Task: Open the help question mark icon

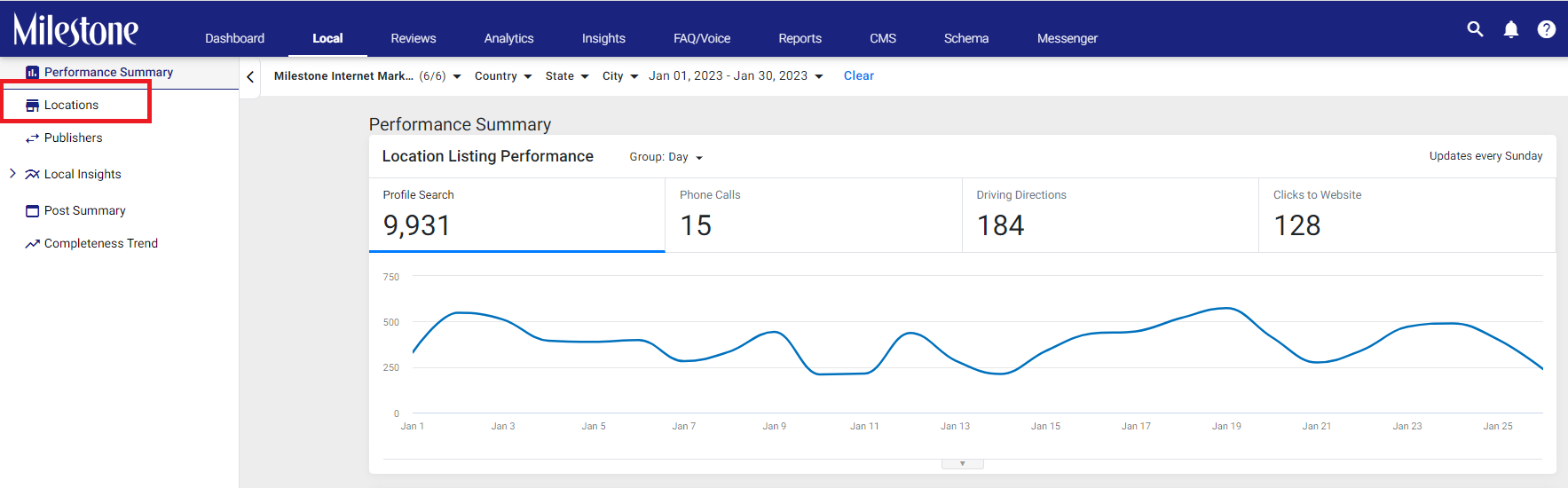Action: (1547, 29)
